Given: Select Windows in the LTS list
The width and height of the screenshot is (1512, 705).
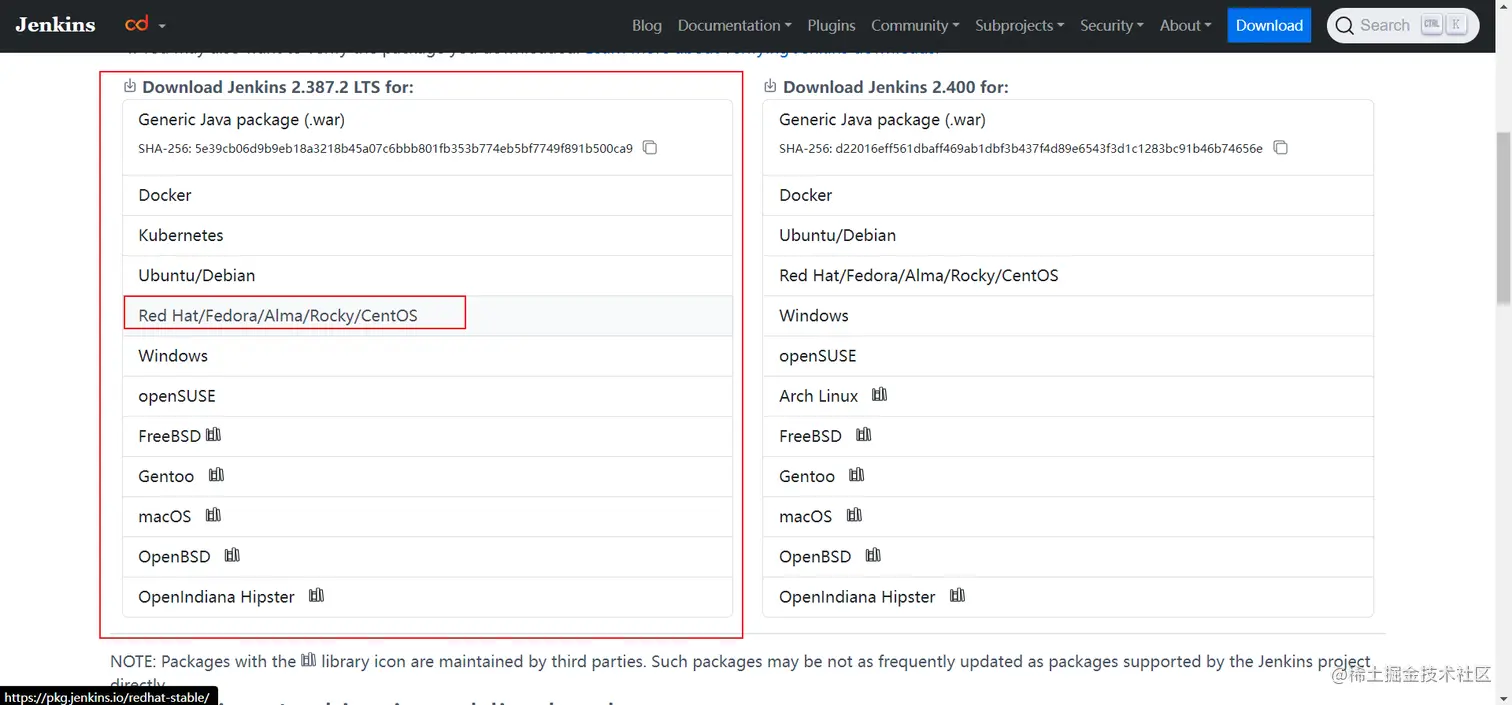Looking at the screenshot, I should pos(427,355).
